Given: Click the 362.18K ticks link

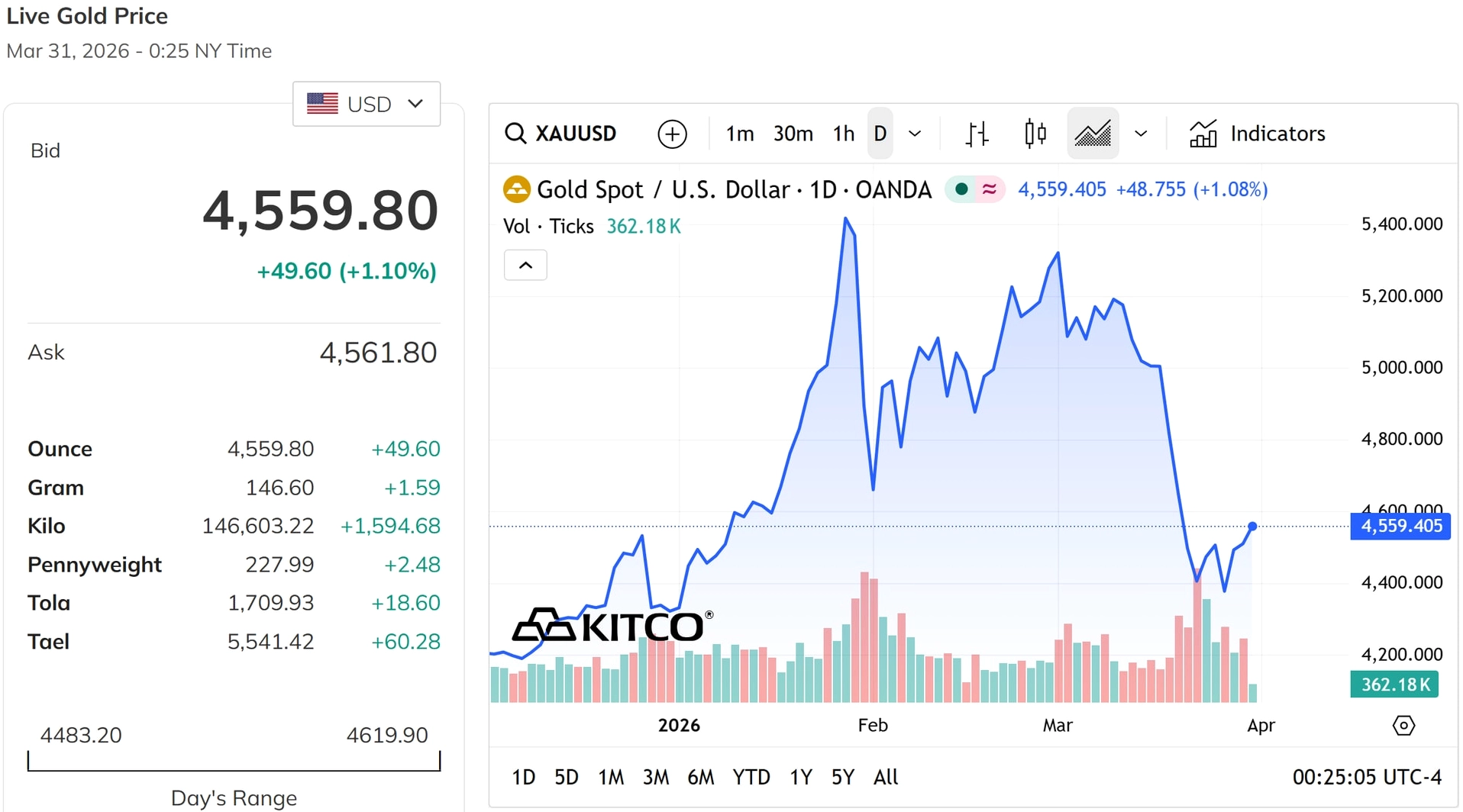Looking at the screenshot, I should pos(643,225).
